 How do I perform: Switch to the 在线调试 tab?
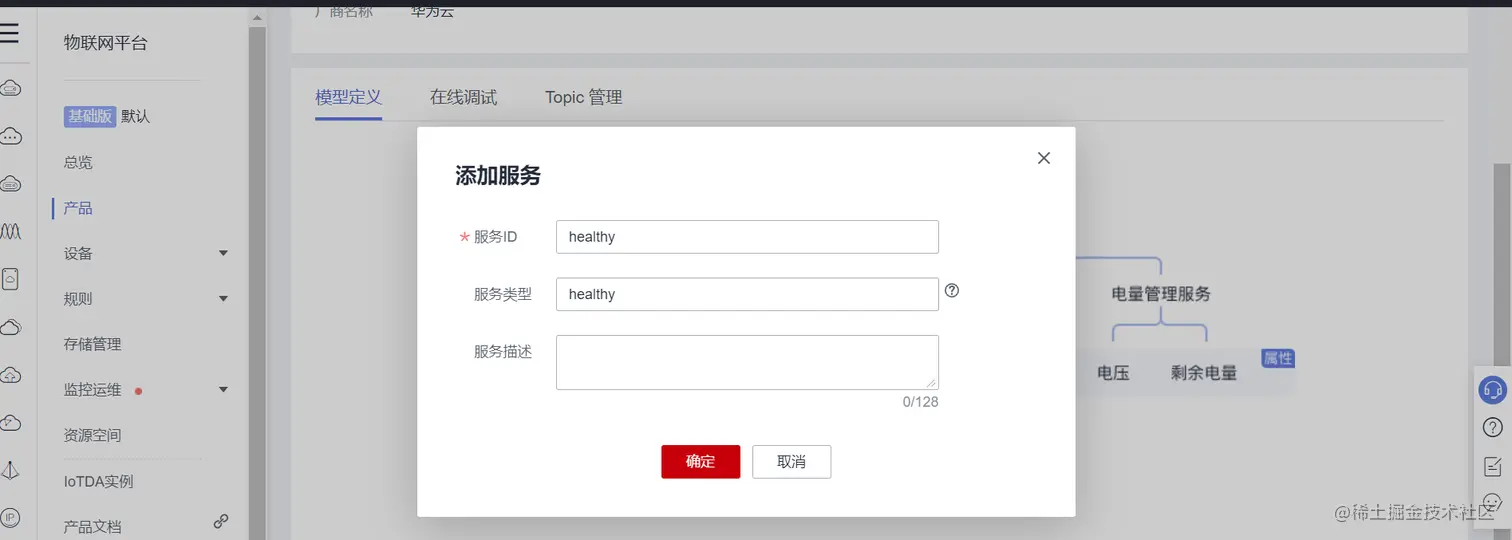click(x=463, y=98)
